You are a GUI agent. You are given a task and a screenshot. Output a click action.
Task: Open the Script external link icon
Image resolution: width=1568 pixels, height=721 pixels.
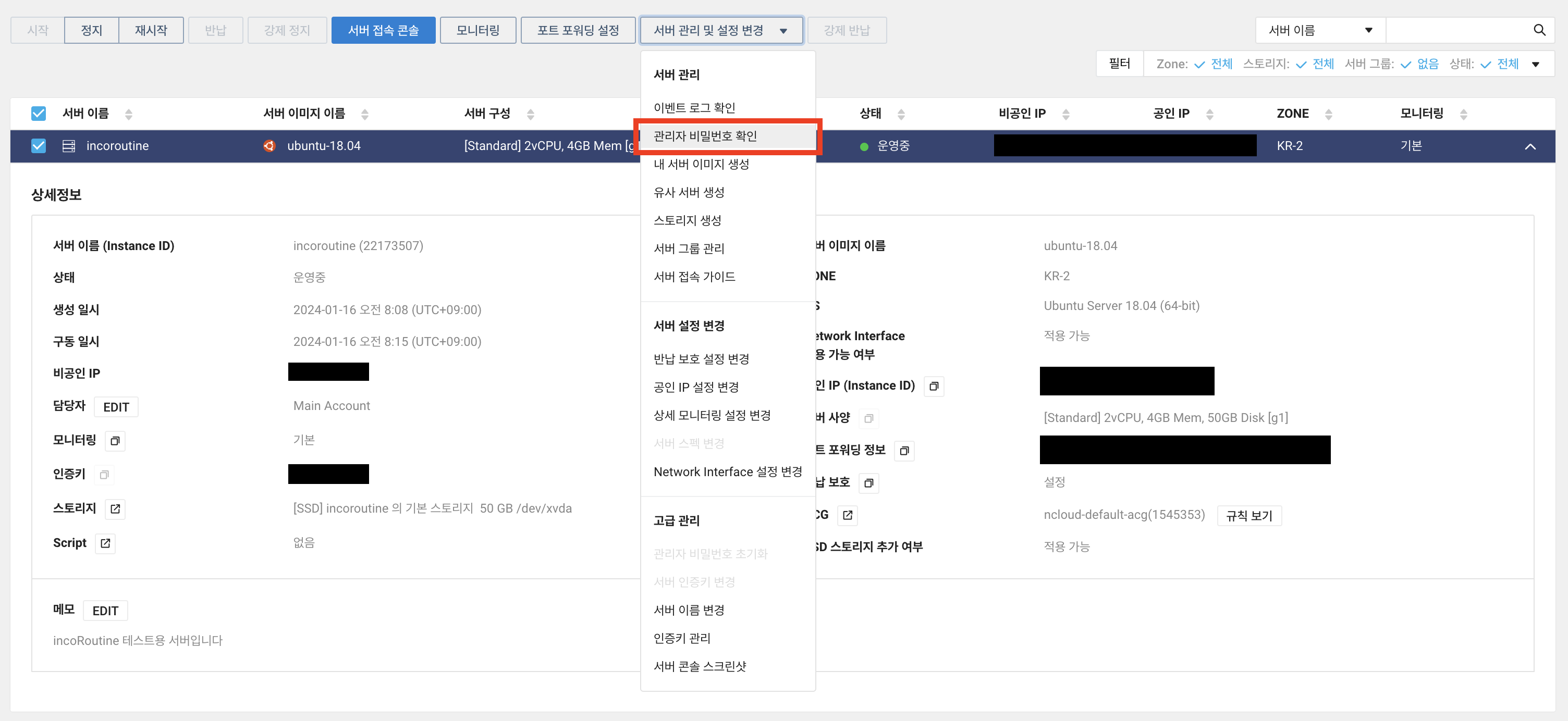105,543
